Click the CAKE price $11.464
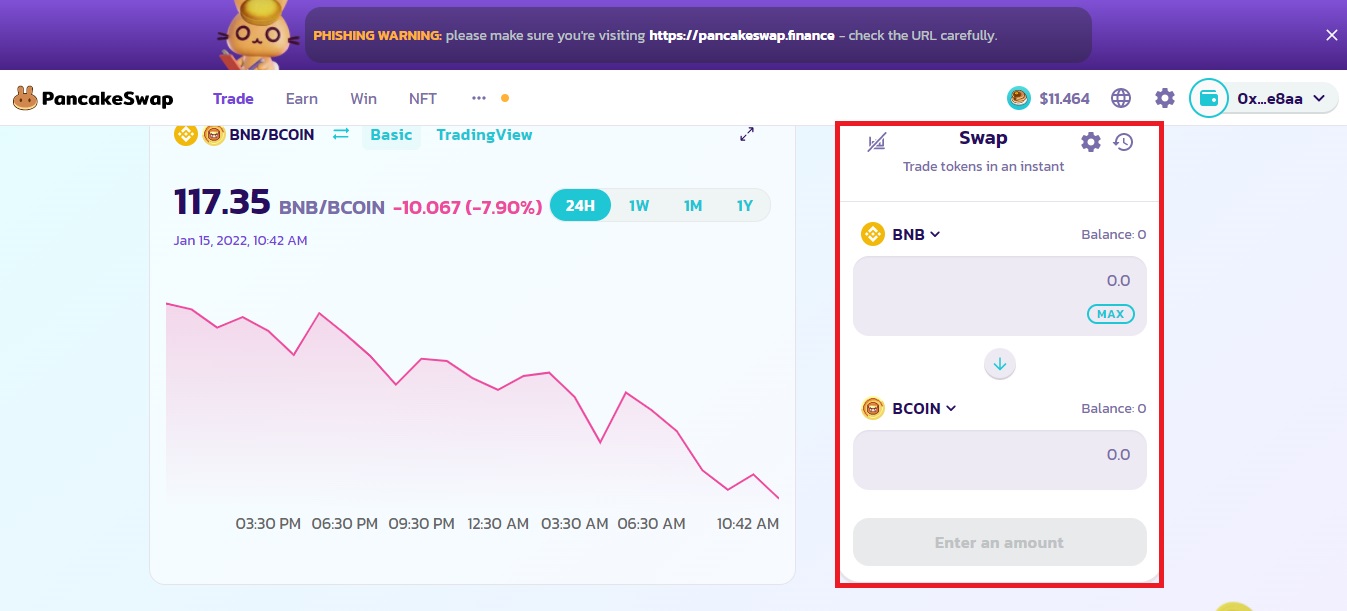This screenshot has width=1347, height=611. pyautogui.click(x=1064, y=98)
